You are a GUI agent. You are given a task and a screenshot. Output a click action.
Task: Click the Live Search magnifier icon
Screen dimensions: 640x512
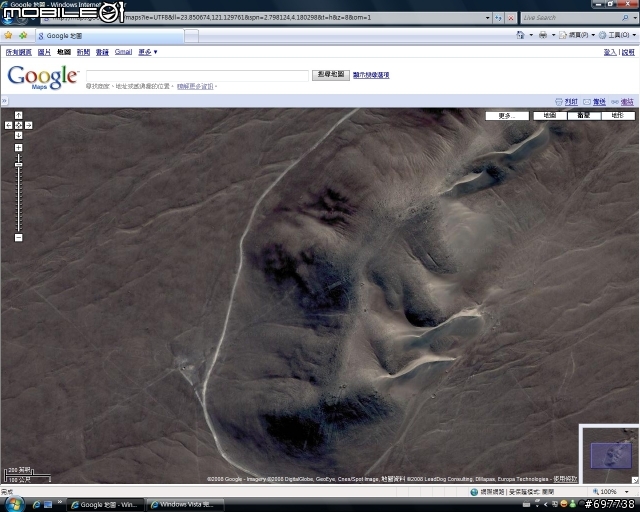(625, 18)
